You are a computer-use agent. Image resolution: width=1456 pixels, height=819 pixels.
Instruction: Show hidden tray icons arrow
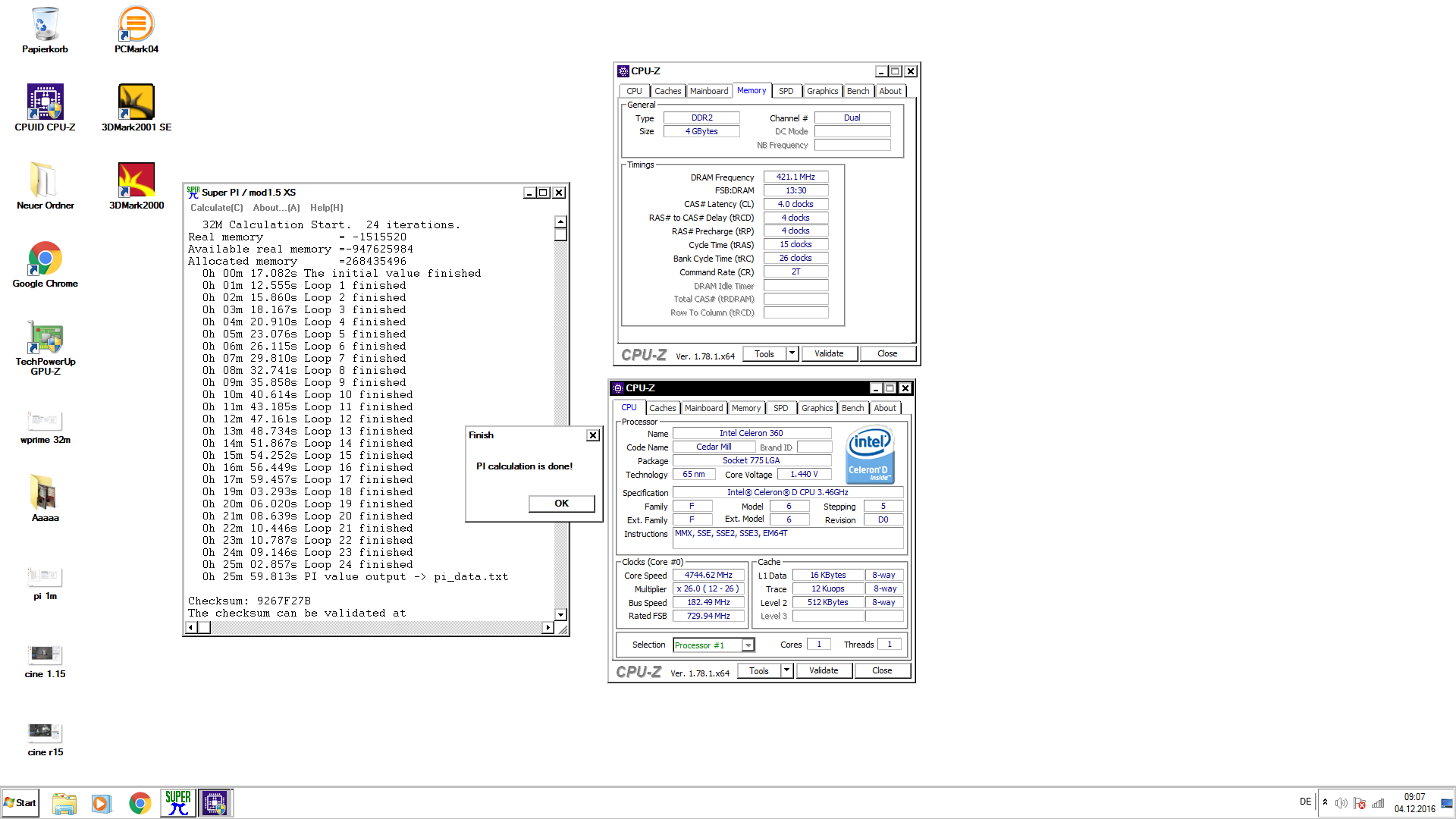1325,802
